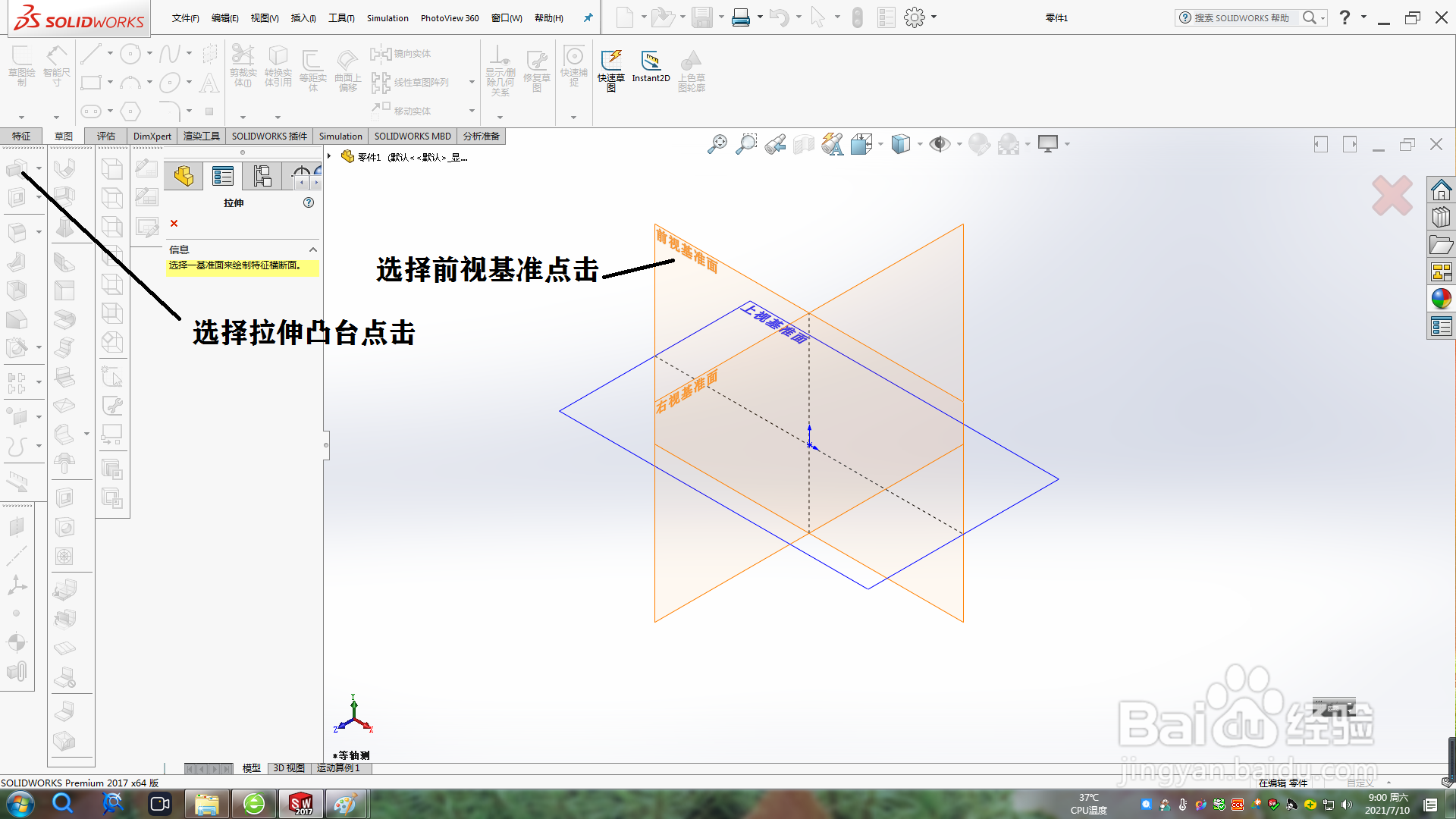Expand the Display Style dropdown arrow
Image resolution: width=1456 pixels, height=819 pixels.
(920, 144)
